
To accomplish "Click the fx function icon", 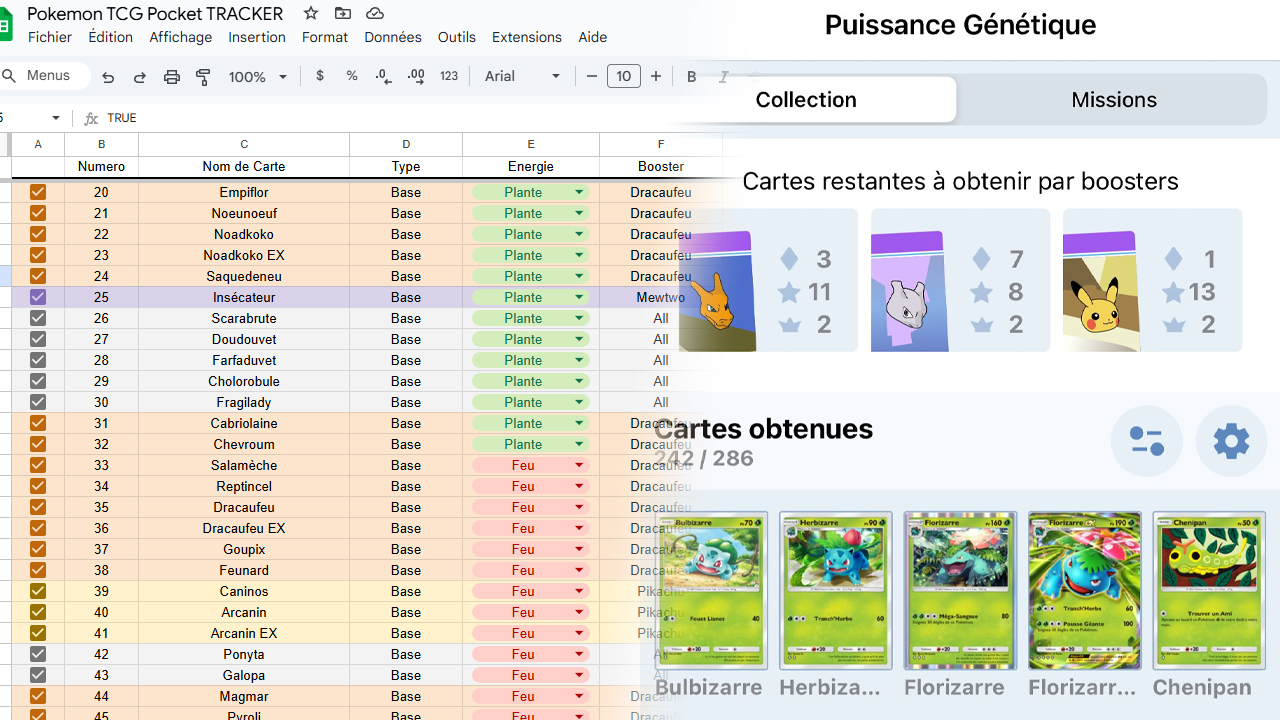I will (91, 118).
